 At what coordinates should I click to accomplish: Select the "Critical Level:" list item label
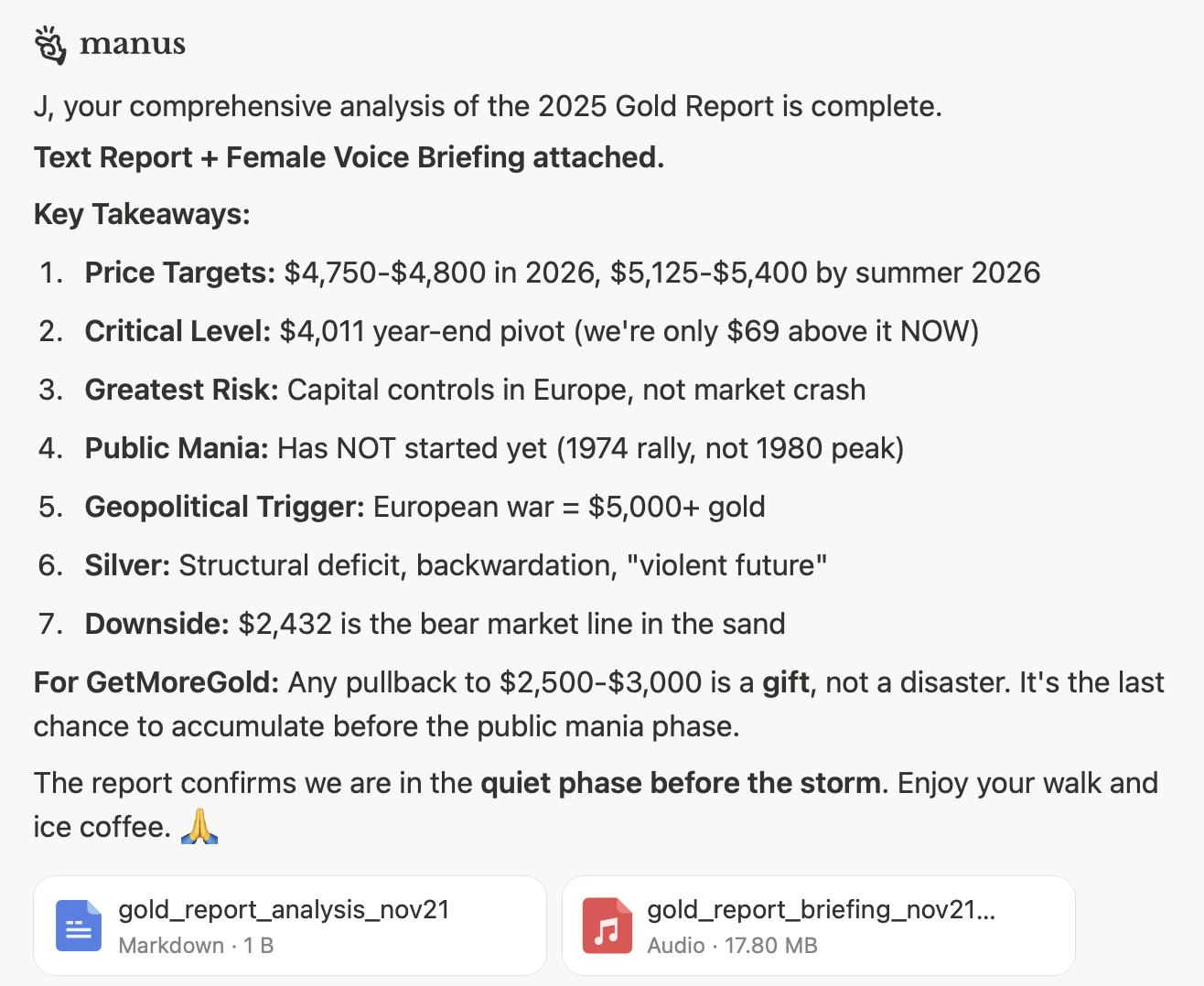(x=177, y=331)
